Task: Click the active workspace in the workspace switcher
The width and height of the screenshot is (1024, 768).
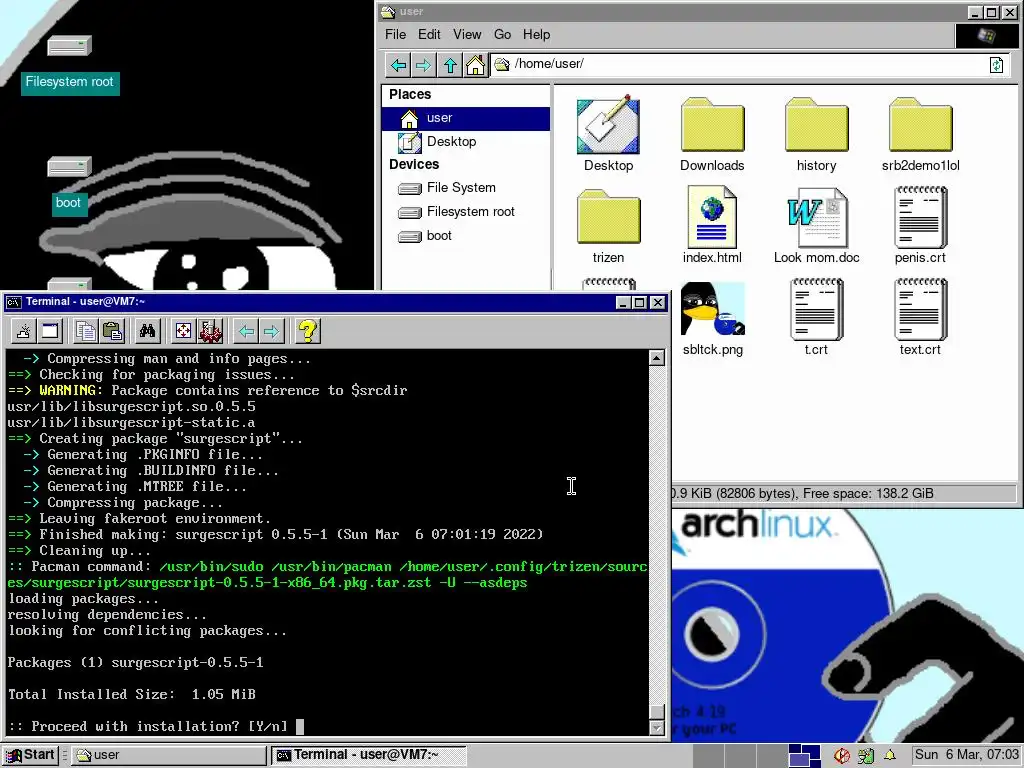Action: click(805, 756)
